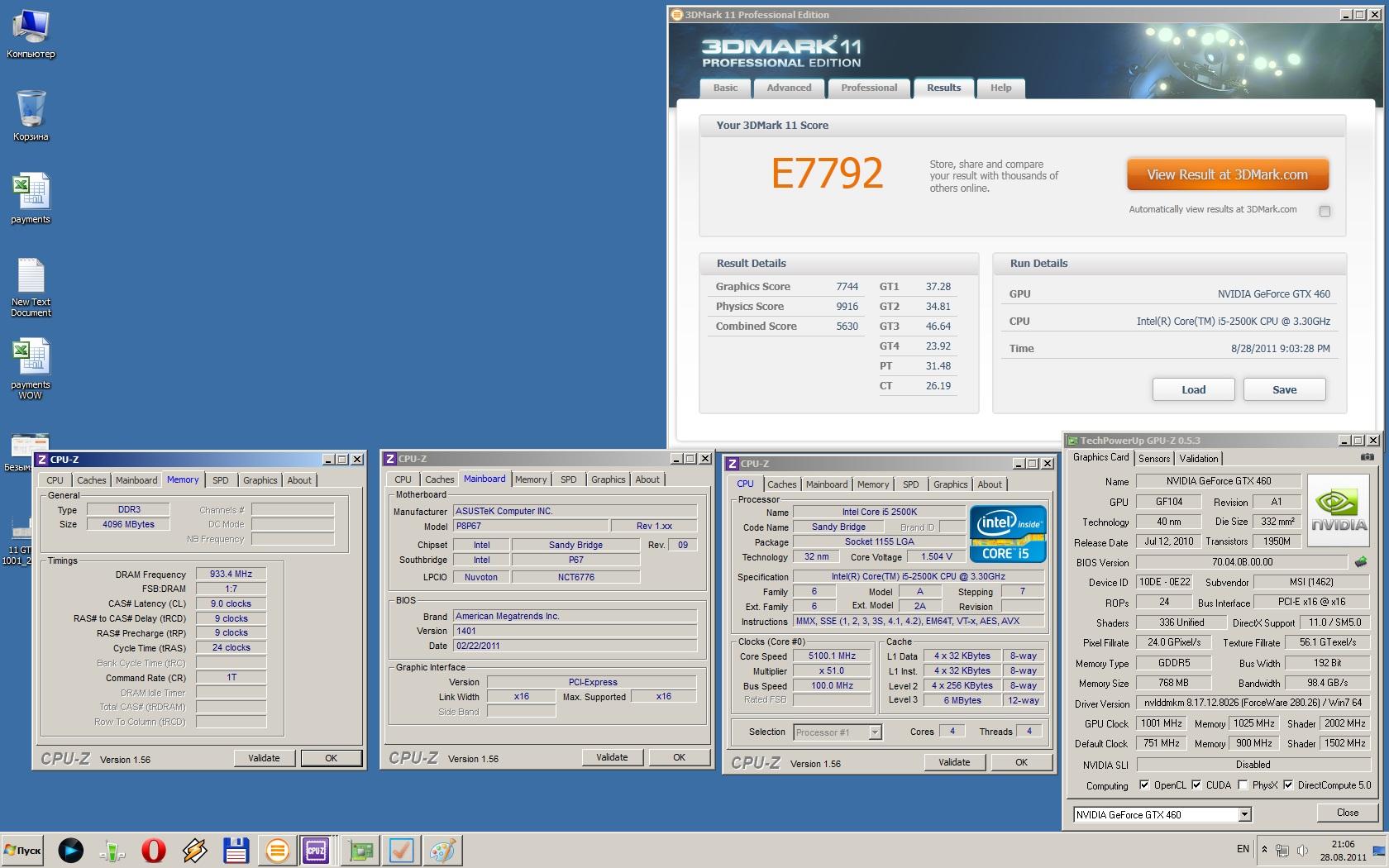This screenshot has height=868, width=1389.
Task: Click the mainboard model P8P67 field
Action: [x=531, y=527]
